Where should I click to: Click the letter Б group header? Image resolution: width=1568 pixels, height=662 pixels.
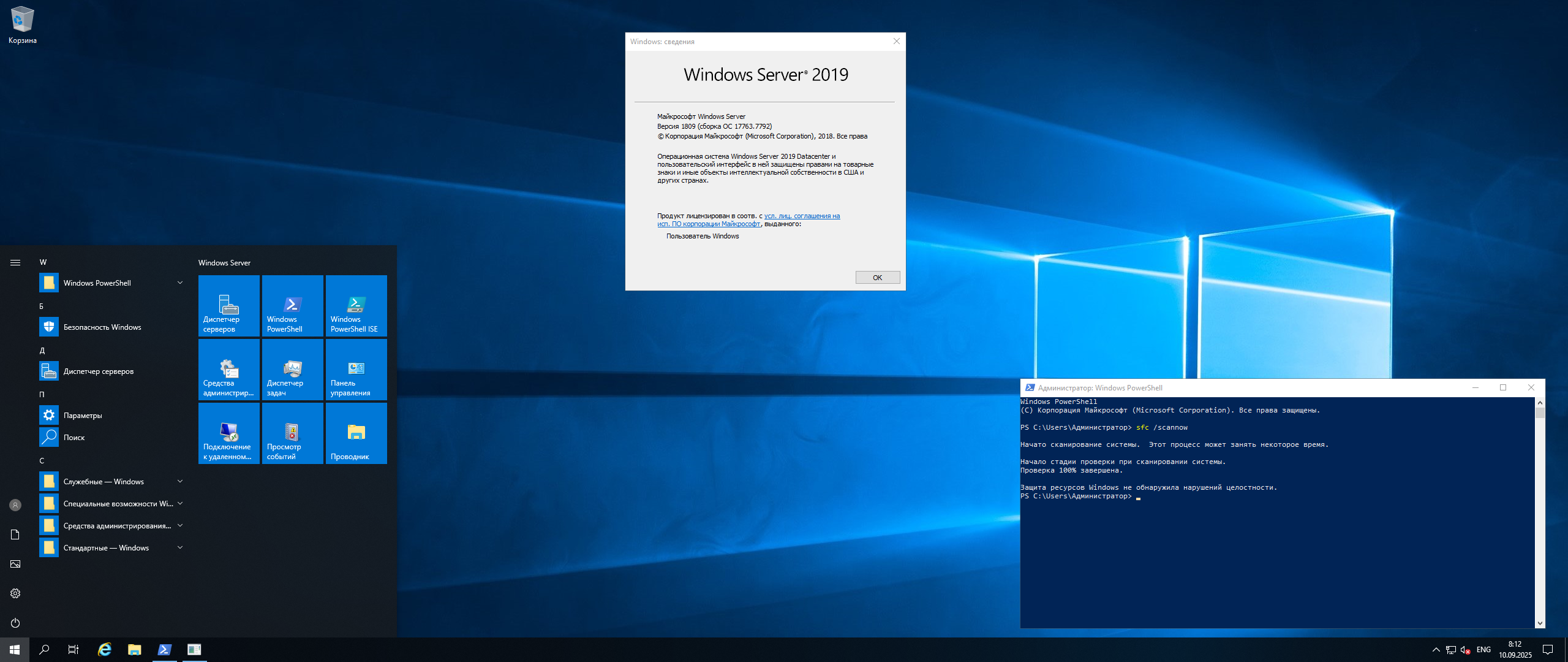pos(42,306)
